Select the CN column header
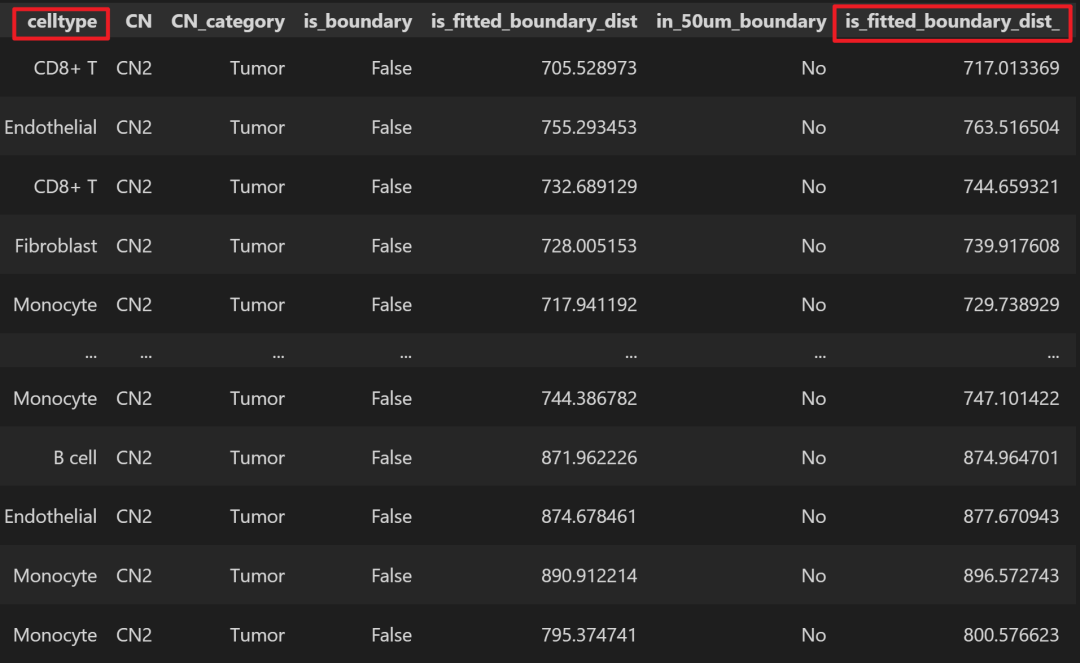 click(x=138, y=22)
